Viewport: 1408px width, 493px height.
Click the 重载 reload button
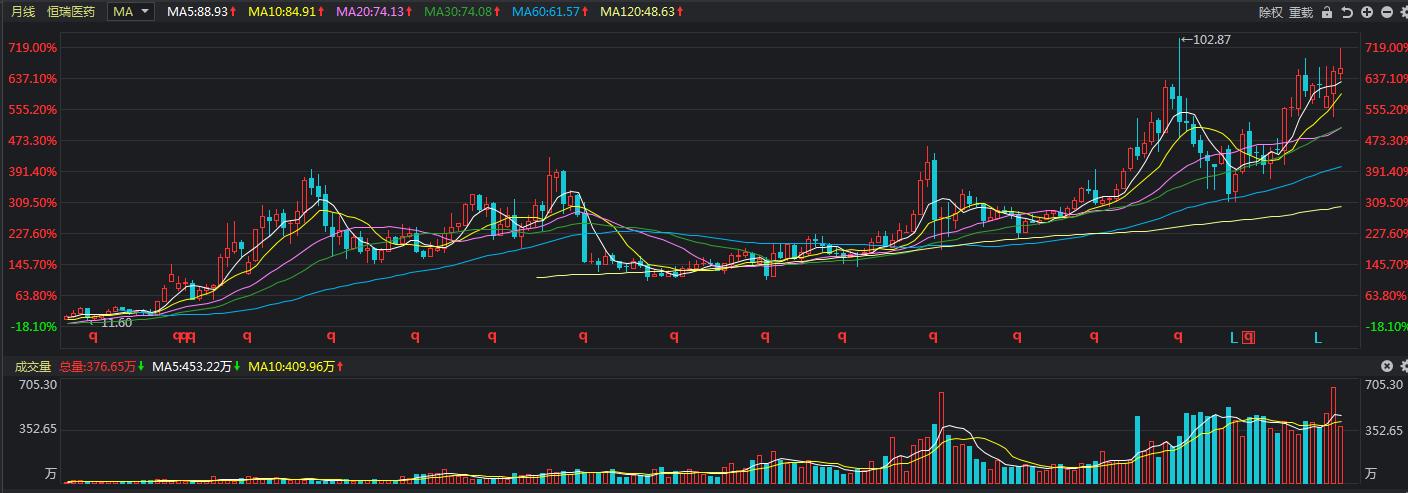tap(1300, 12)
